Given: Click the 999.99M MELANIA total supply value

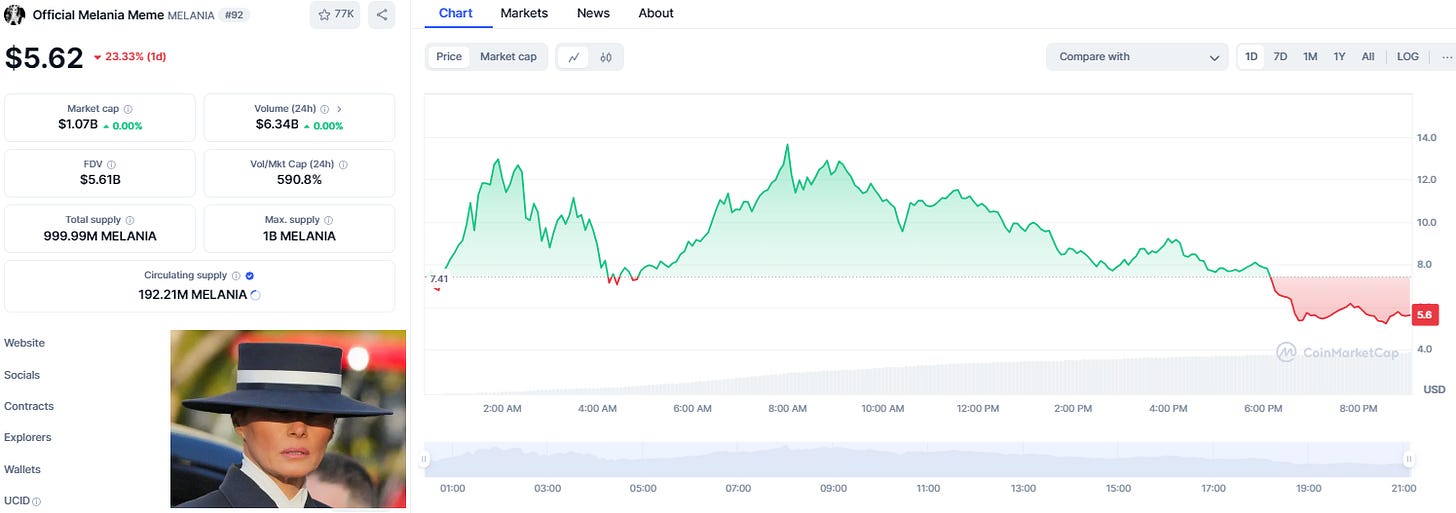Looking at the screenshot, I should pos(100,236).
